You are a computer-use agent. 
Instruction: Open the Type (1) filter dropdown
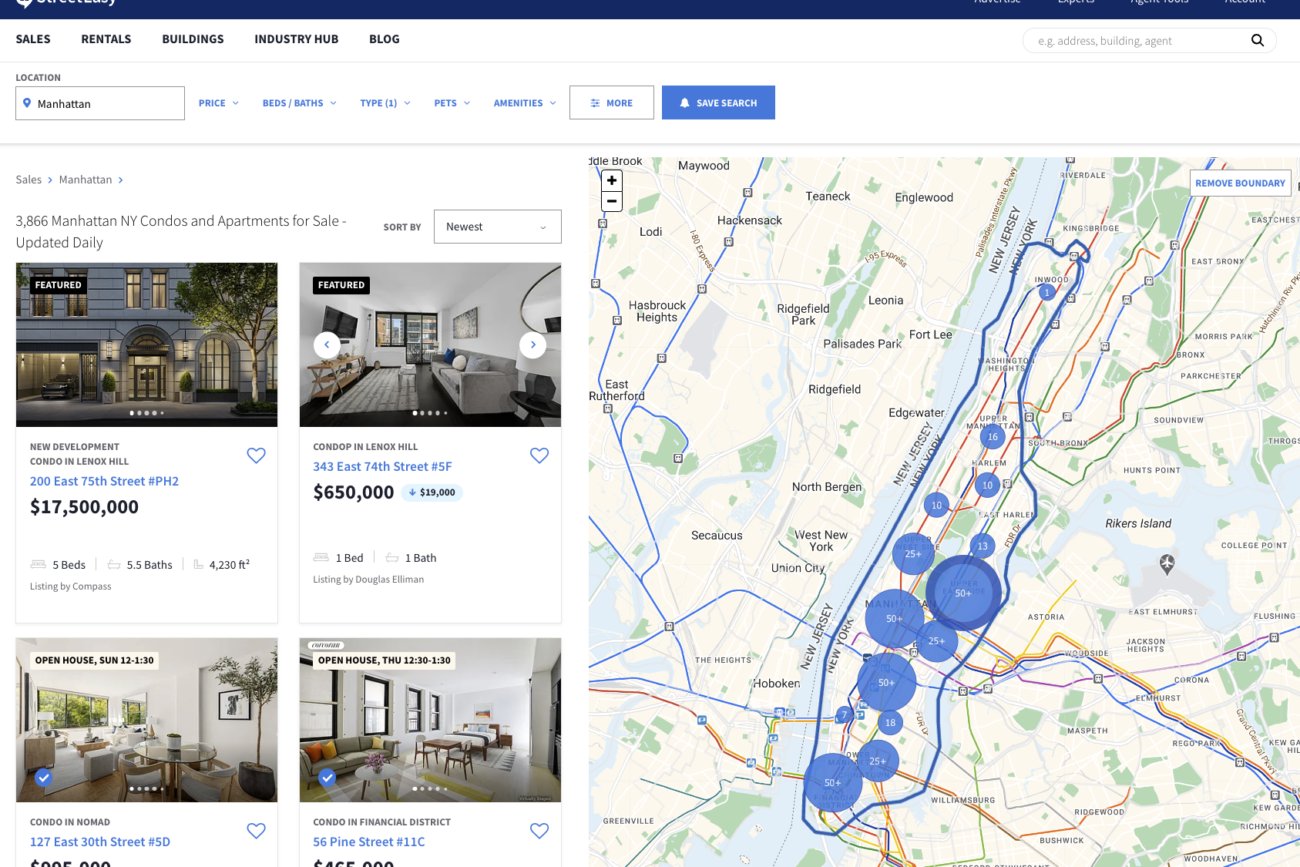pos(385,103)
